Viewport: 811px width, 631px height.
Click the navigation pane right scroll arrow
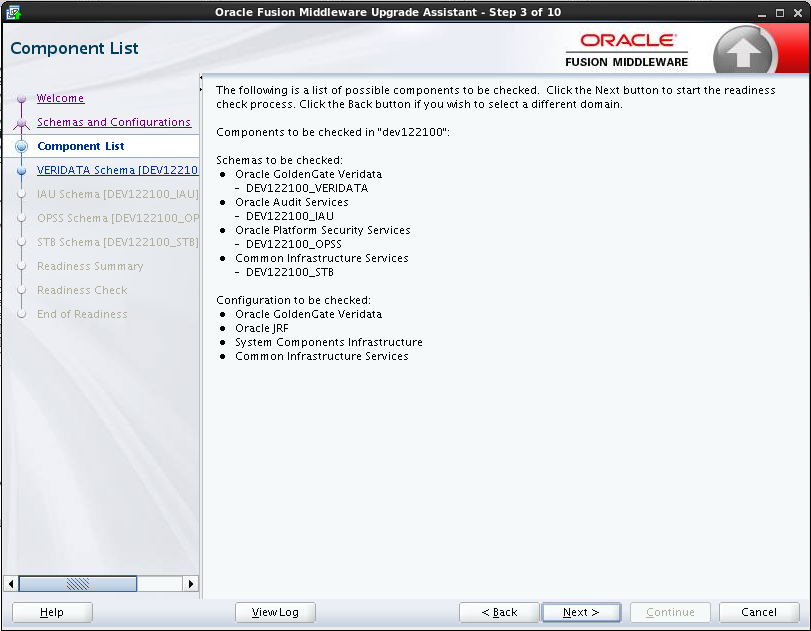pos(191,584)
